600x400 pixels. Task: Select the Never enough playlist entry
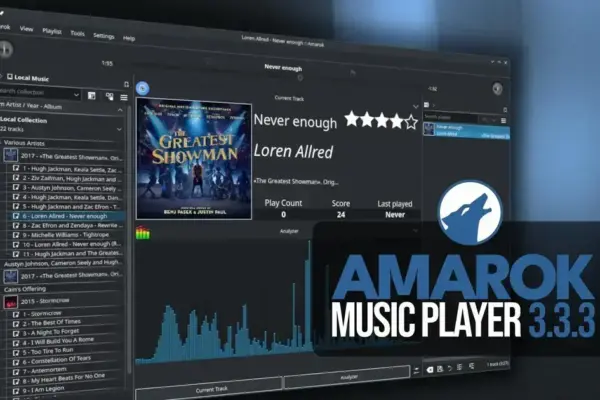(x=466, y=131)
